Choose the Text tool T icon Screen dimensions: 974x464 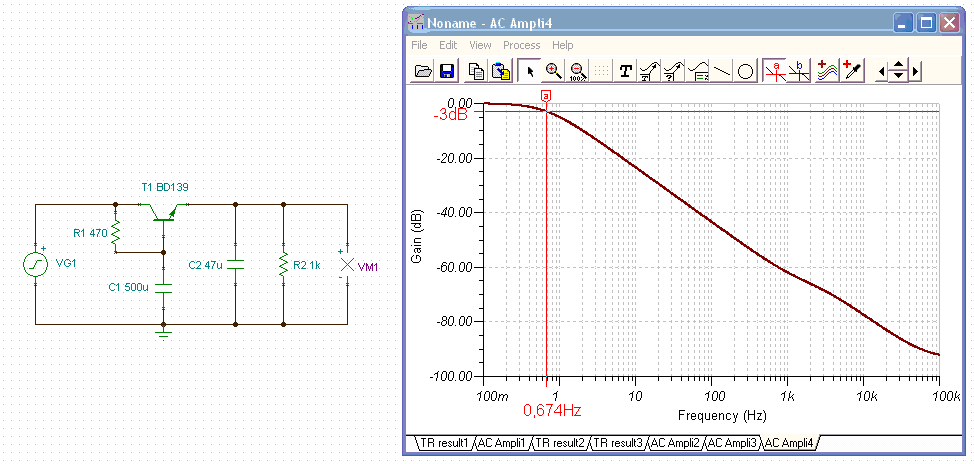tap(626, 71)
